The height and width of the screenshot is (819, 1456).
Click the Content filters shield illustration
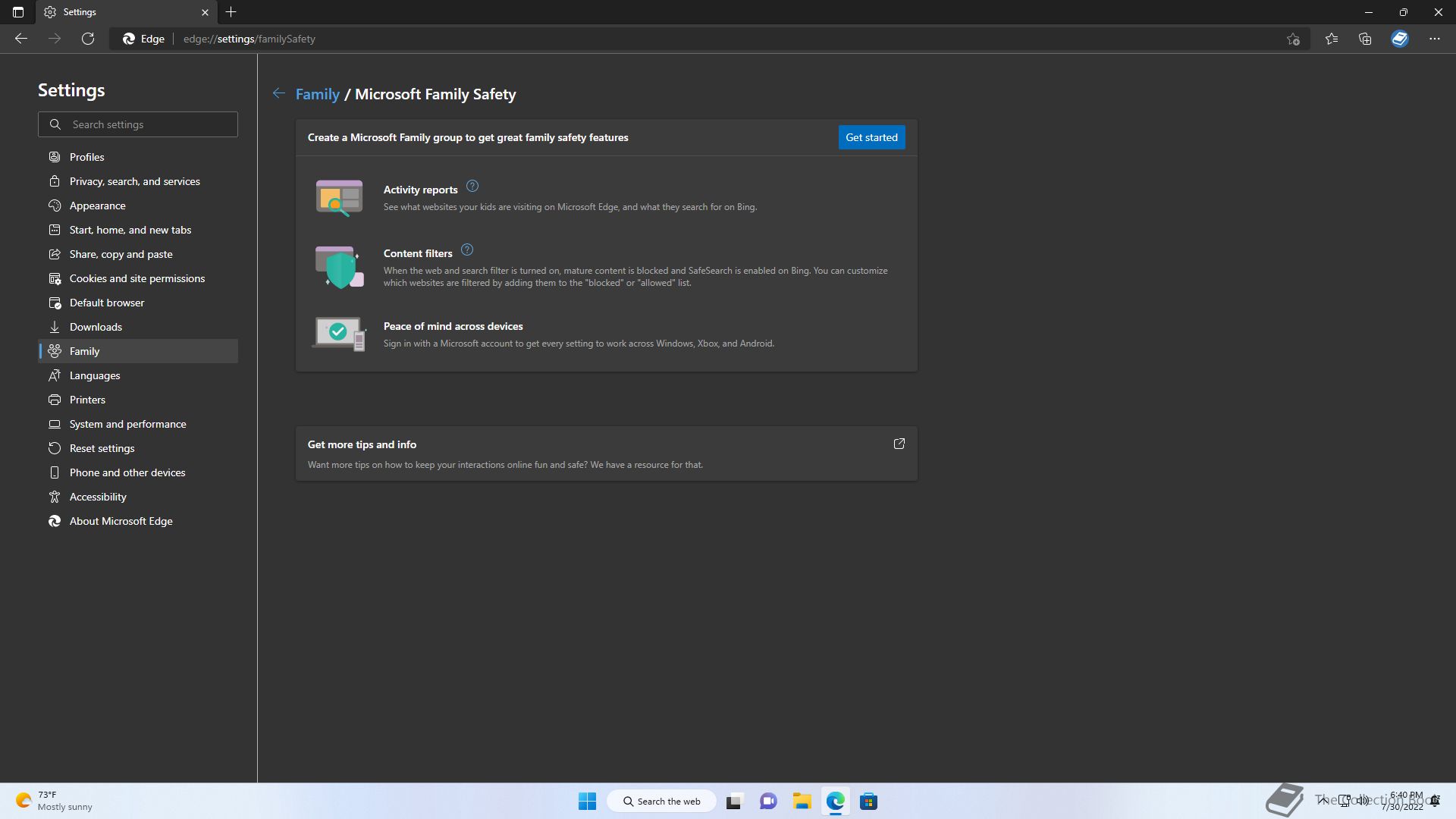[339, 267]
